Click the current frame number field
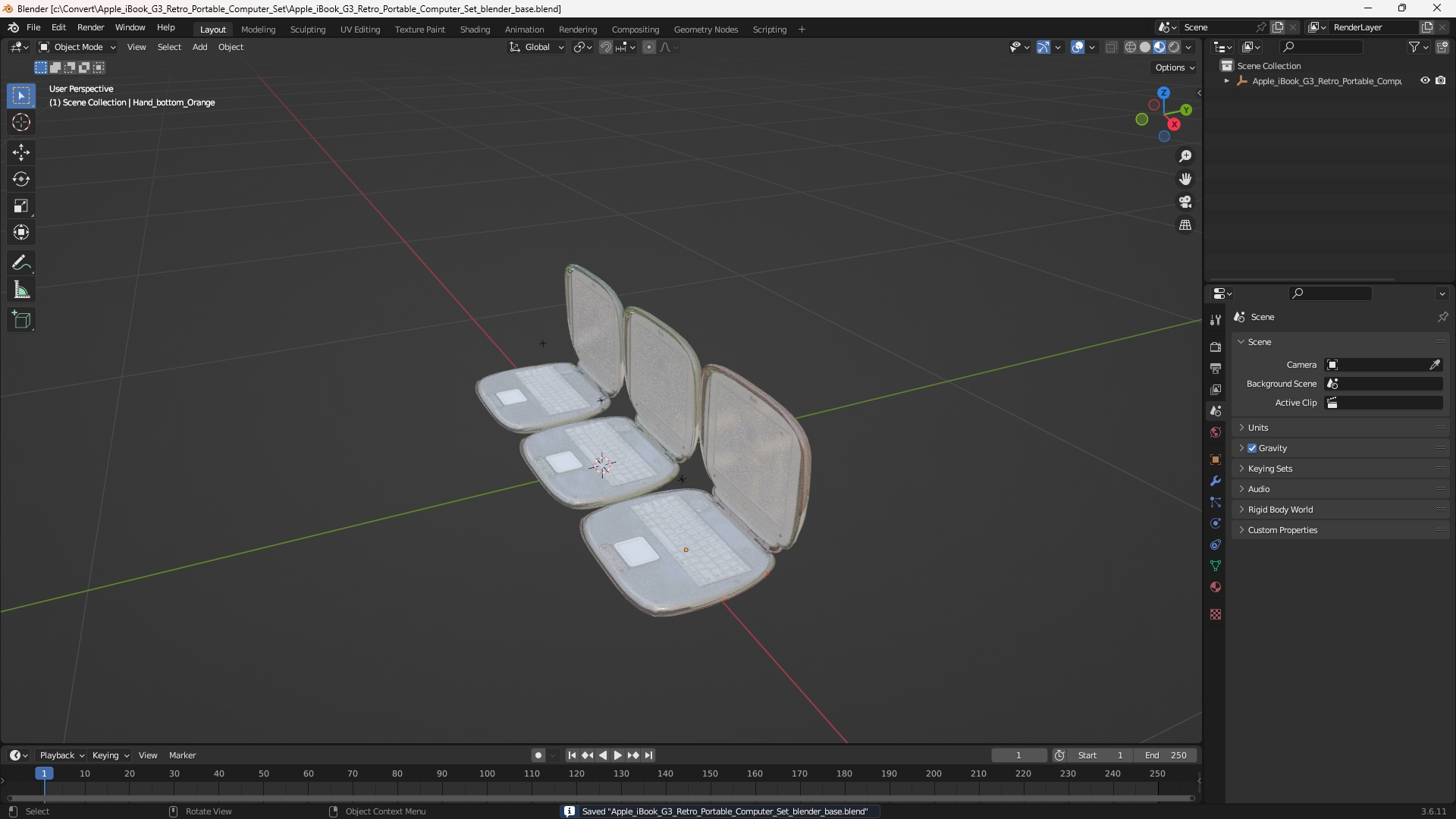This screenshot has width=1456, height=819. click(1018, 755)
